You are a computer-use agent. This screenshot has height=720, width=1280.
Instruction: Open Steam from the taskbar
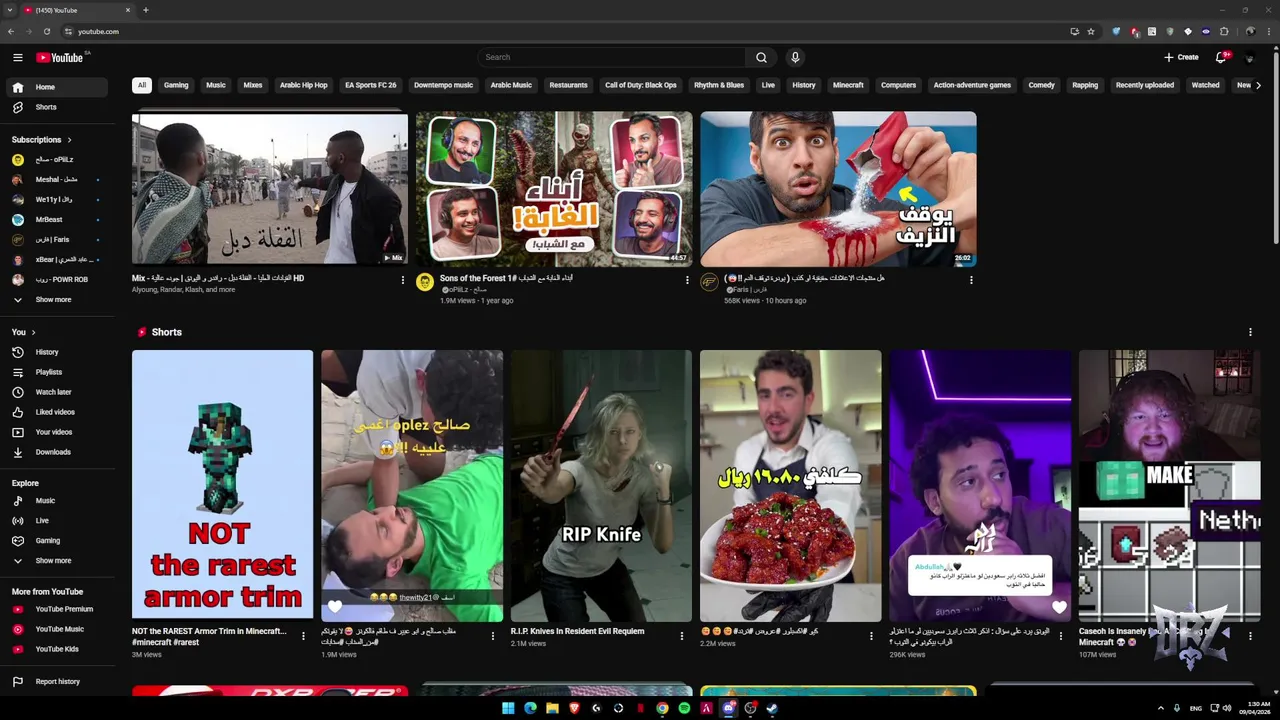click(772, 708)
